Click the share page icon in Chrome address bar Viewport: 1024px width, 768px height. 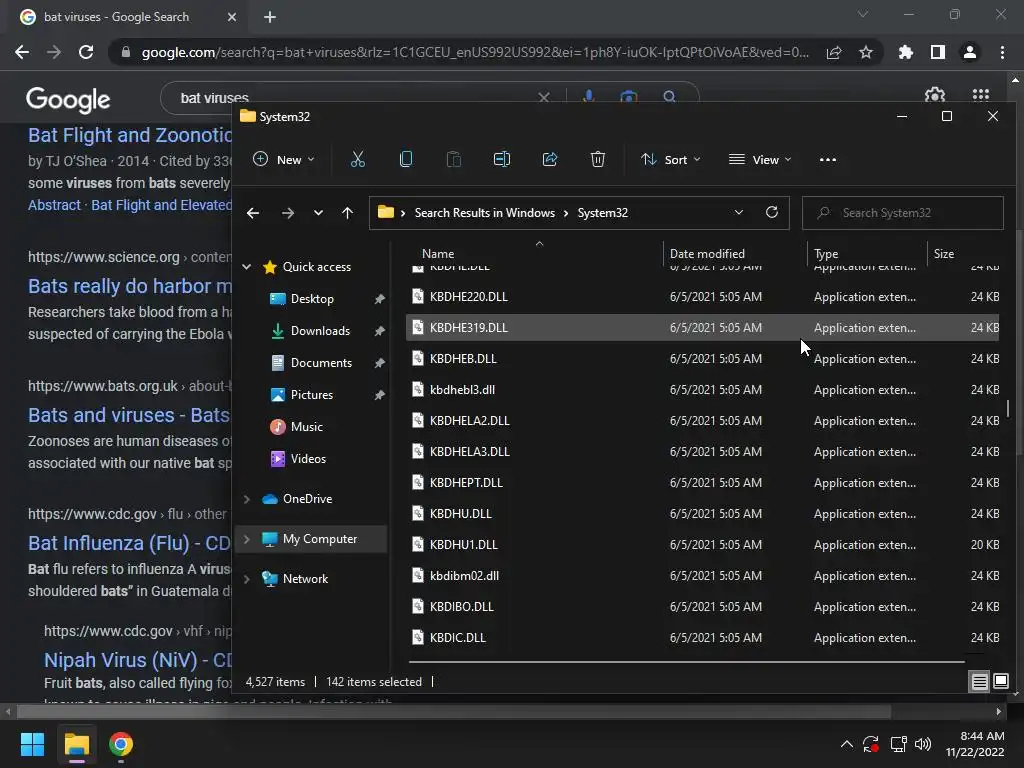click(834, 52)
